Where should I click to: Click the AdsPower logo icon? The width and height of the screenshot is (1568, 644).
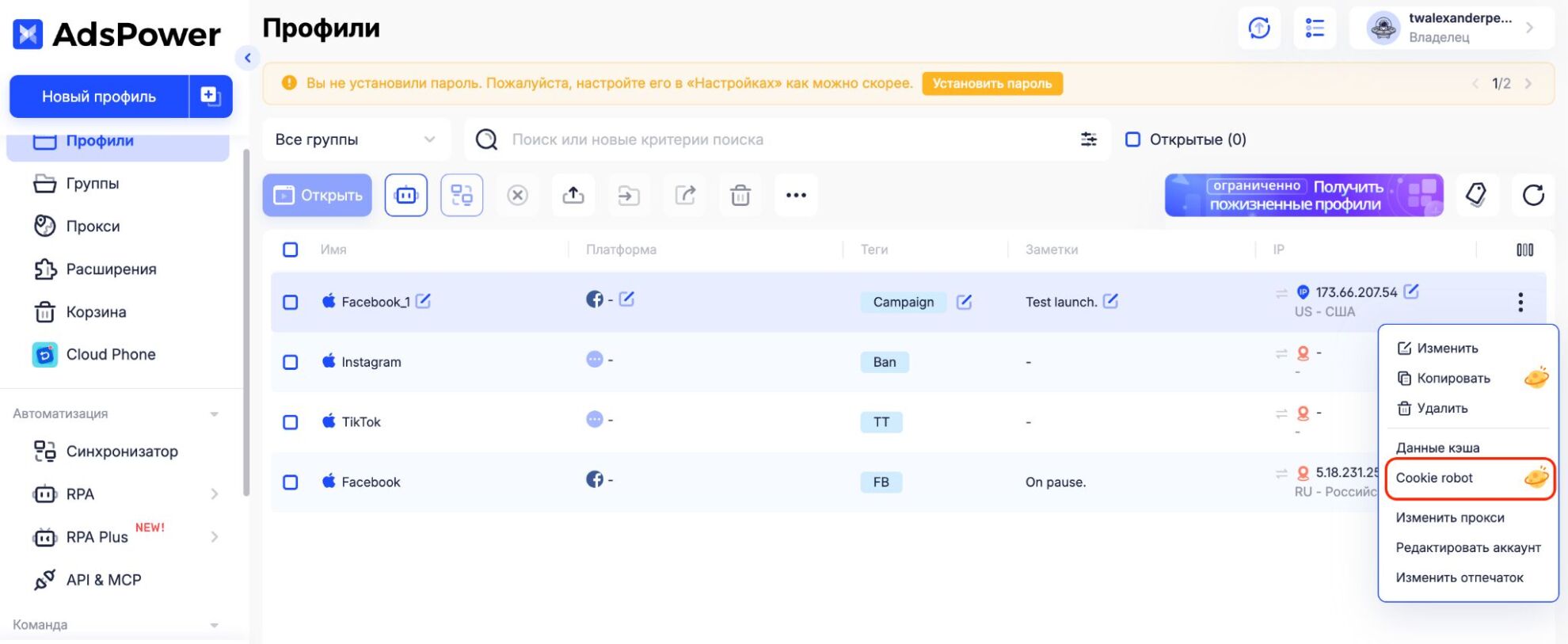28,34
